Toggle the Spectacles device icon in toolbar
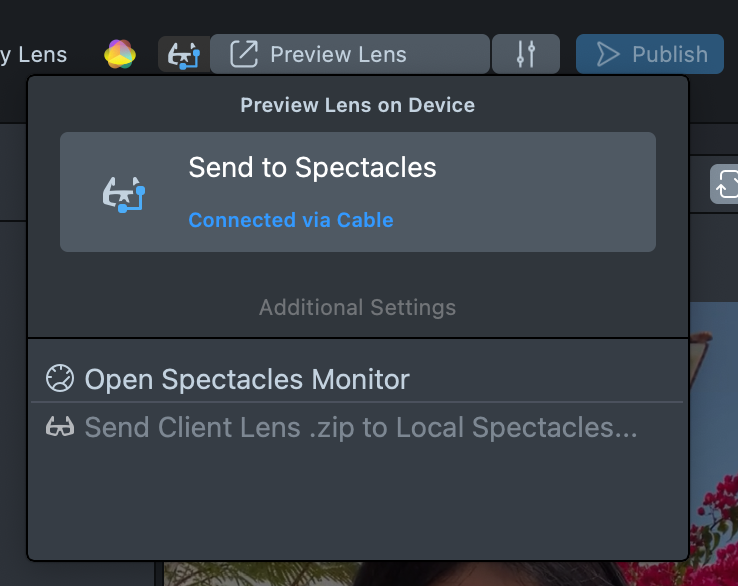 coord(184,55)
